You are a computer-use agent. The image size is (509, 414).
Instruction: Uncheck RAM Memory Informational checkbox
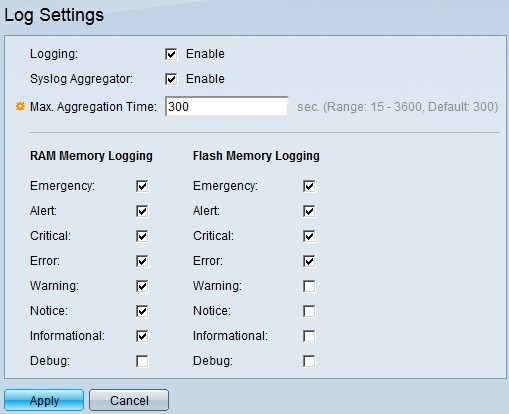click(x=142, y=336)
